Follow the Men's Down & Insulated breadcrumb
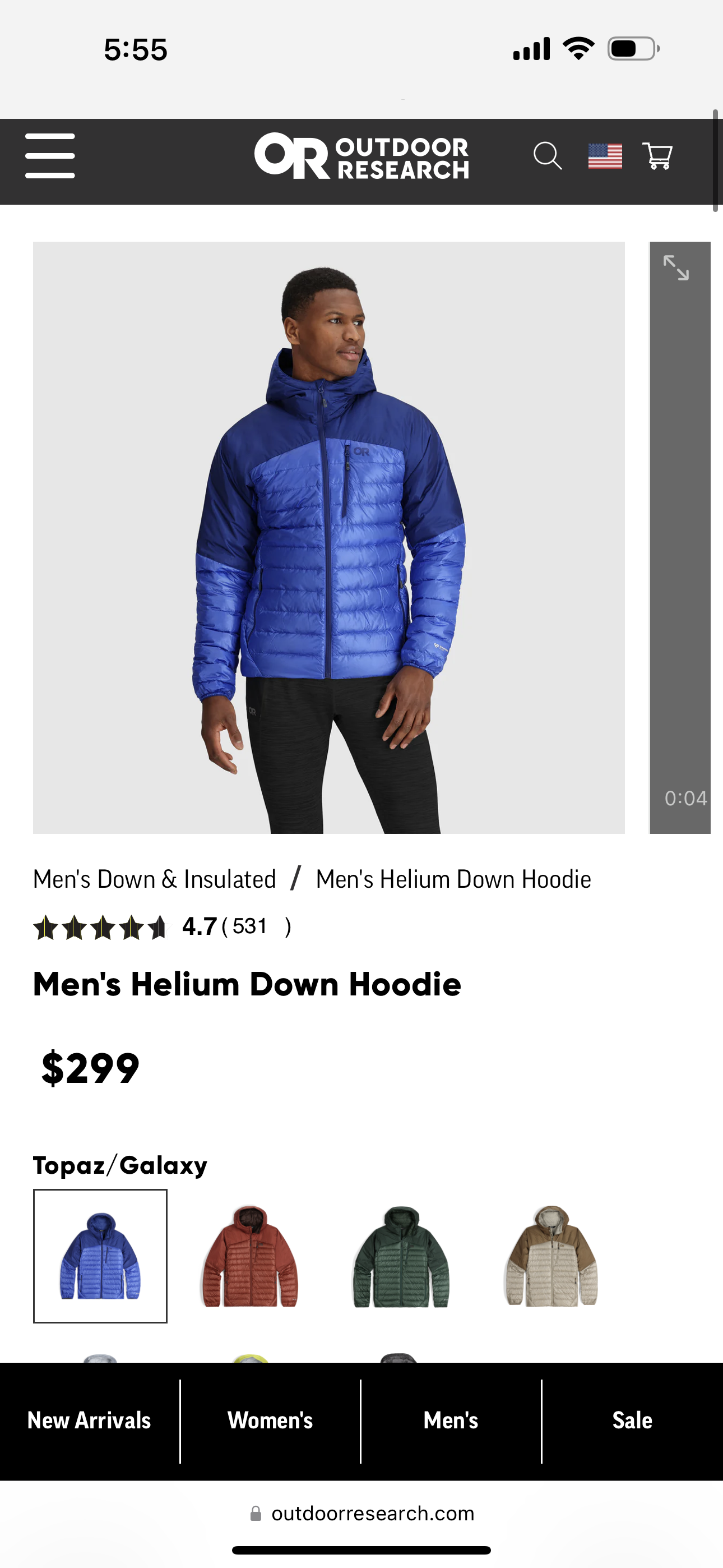Screen dimensions: 723x1568 pyautogui.click(x=155, y=879)
